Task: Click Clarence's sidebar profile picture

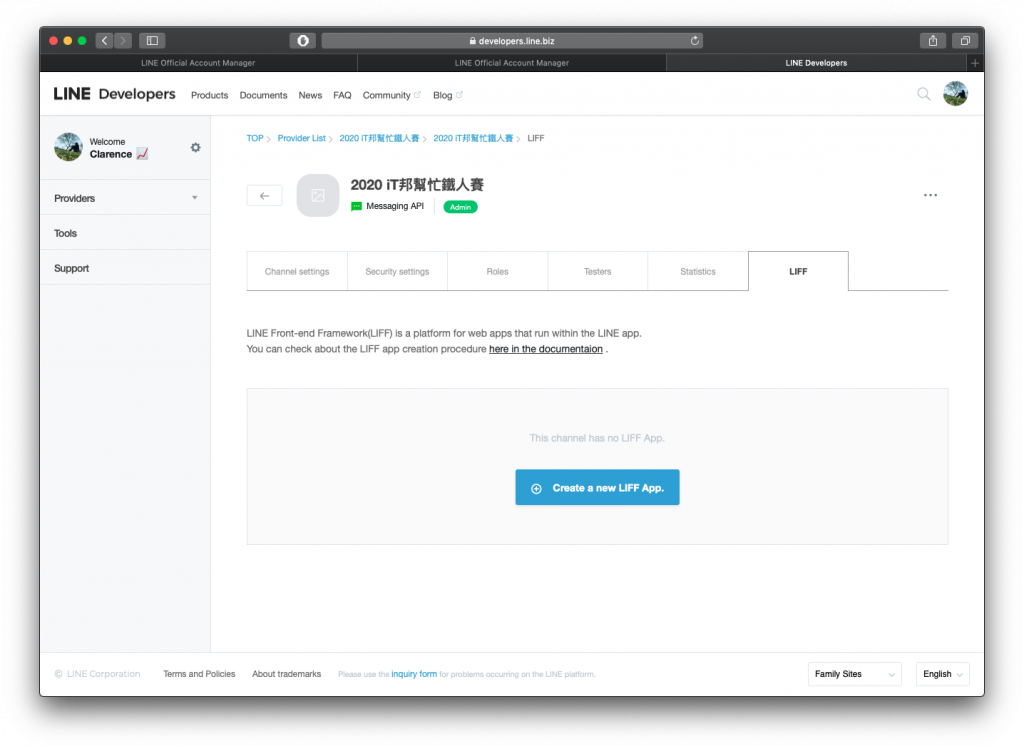Action: point(69,147)
